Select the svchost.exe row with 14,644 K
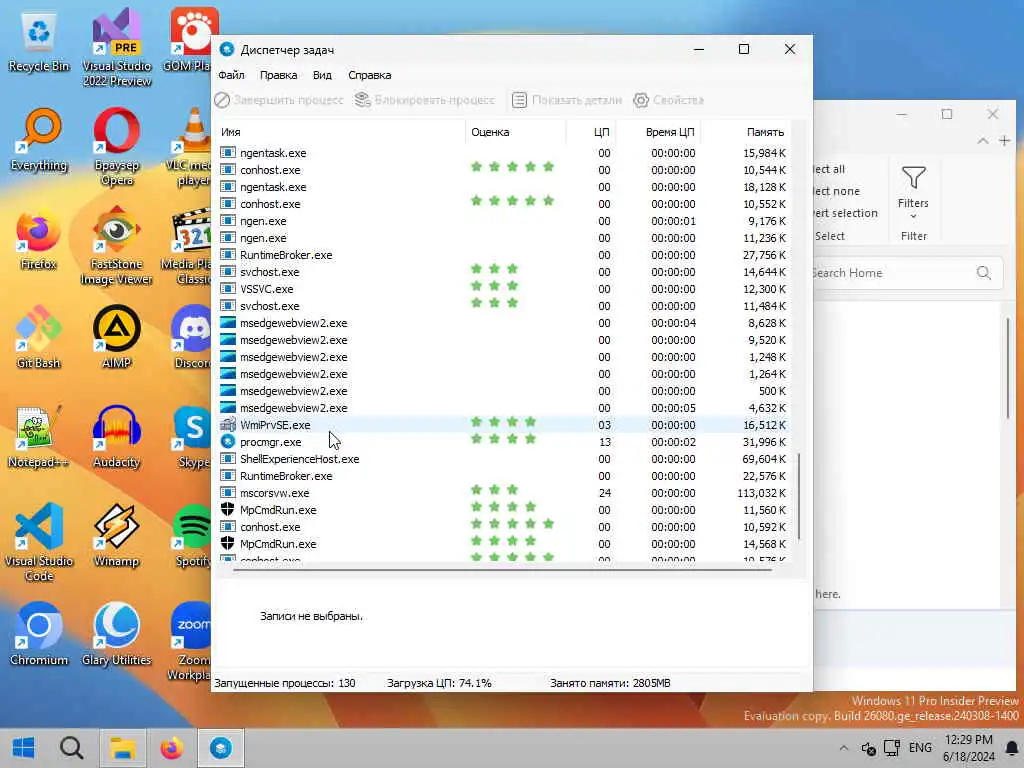1024x768 pixels. (x=503, y=272)
